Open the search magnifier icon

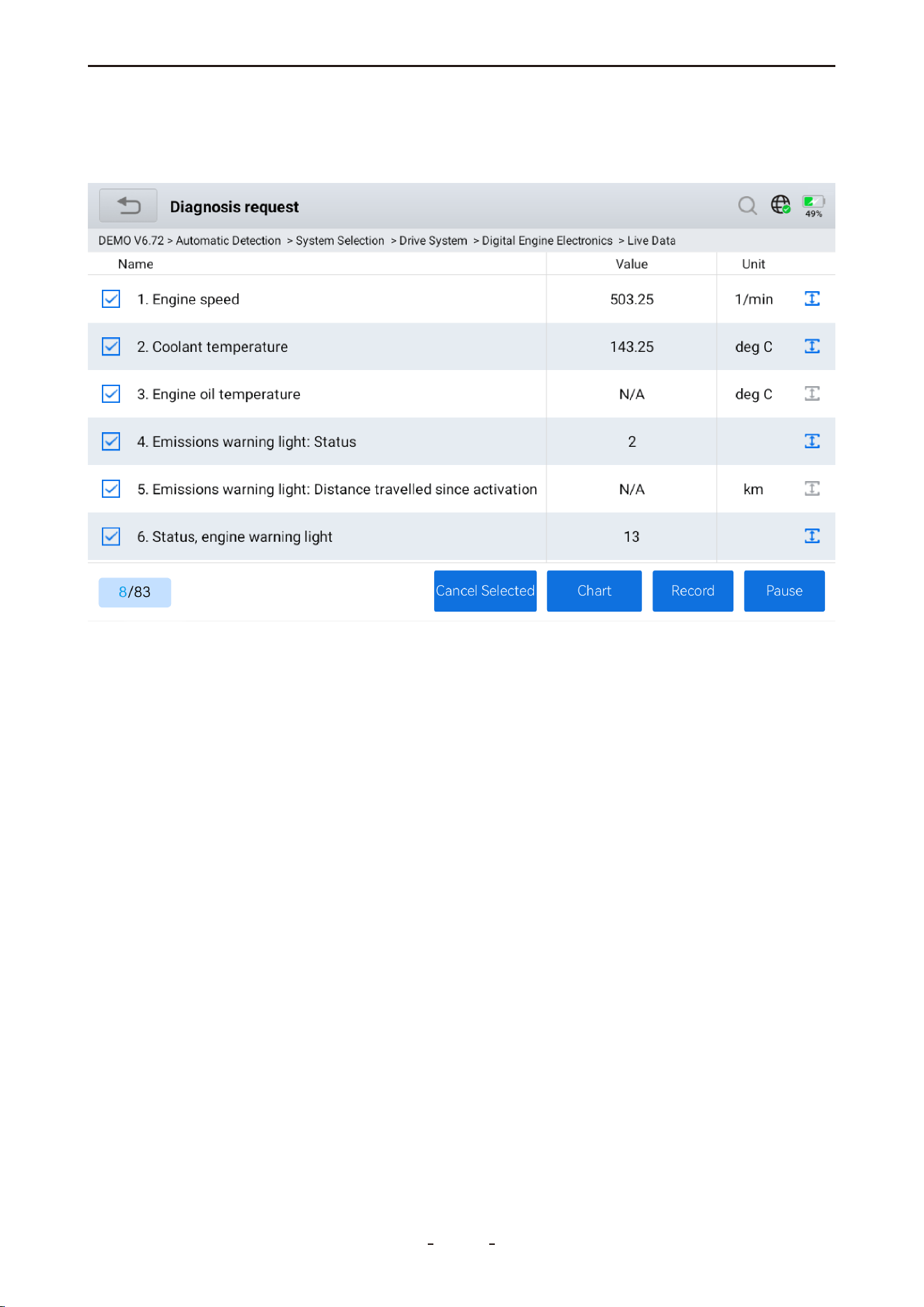(747, 205)
